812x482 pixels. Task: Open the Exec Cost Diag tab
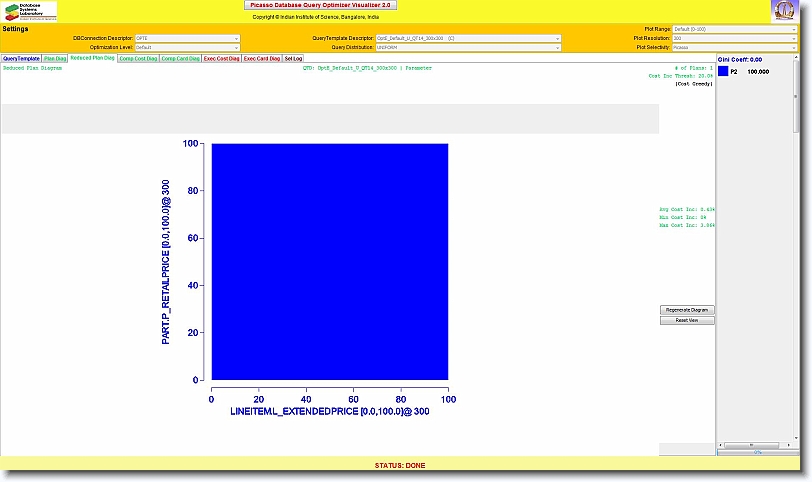coord(221,59)
